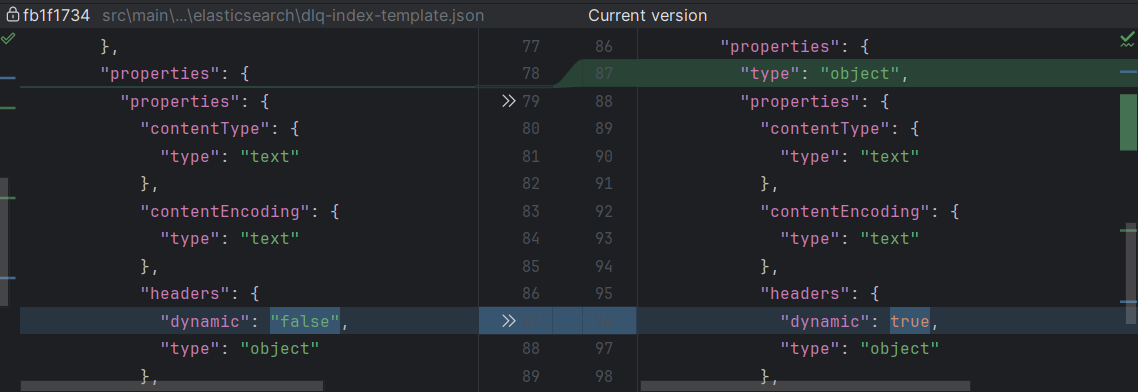Click line number 86 in the gutter
1138x392 pixels.
(x=604, y=46)
